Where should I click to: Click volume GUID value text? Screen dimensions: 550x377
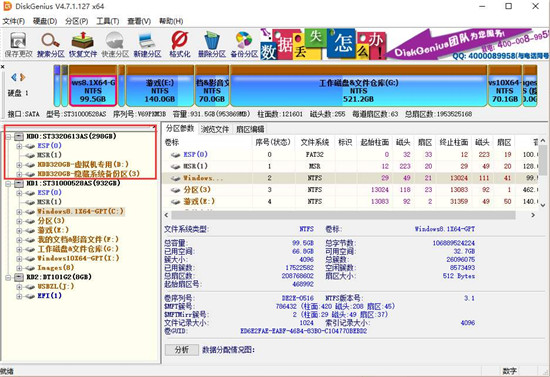pos(303,331)
